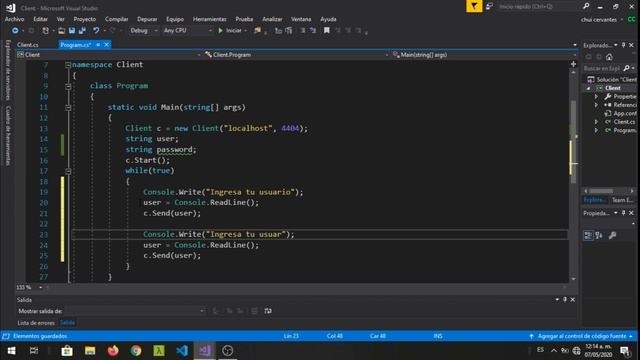
Task: Open the Proyecto menu
Action: [84, 19]
